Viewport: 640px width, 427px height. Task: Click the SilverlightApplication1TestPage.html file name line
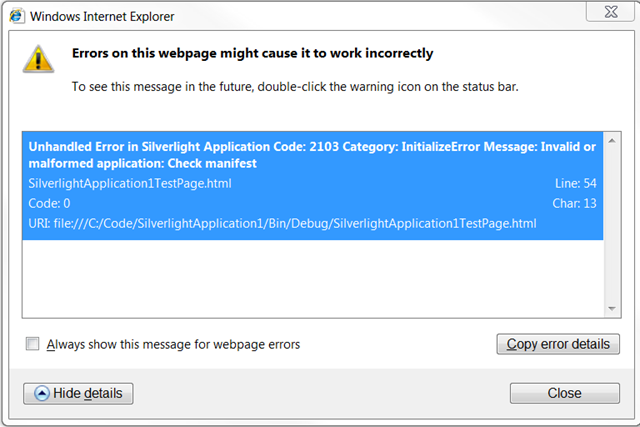130,183
